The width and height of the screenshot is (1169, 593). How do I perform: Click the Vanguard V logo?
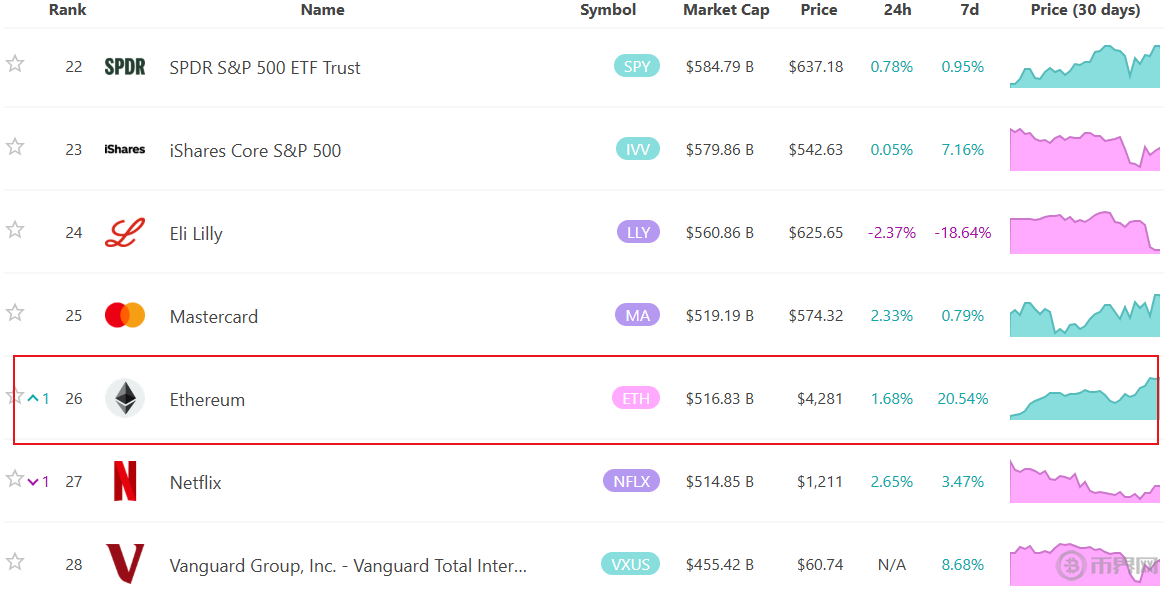pyautogui.click(x=125, y=564)
